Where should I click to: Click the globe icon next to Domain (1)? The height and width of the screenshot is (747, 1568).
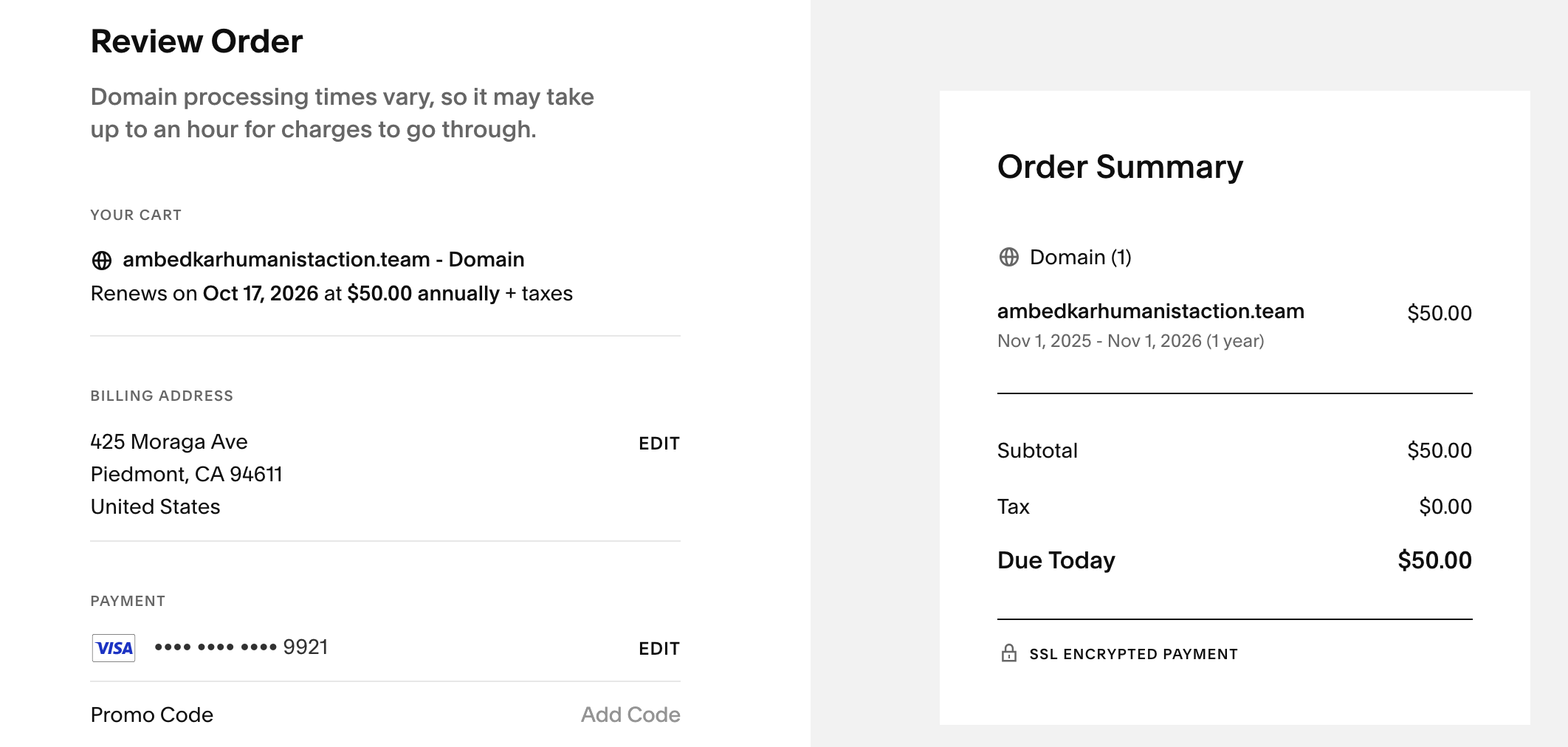pyautogui.click(x=1008, y=257)
